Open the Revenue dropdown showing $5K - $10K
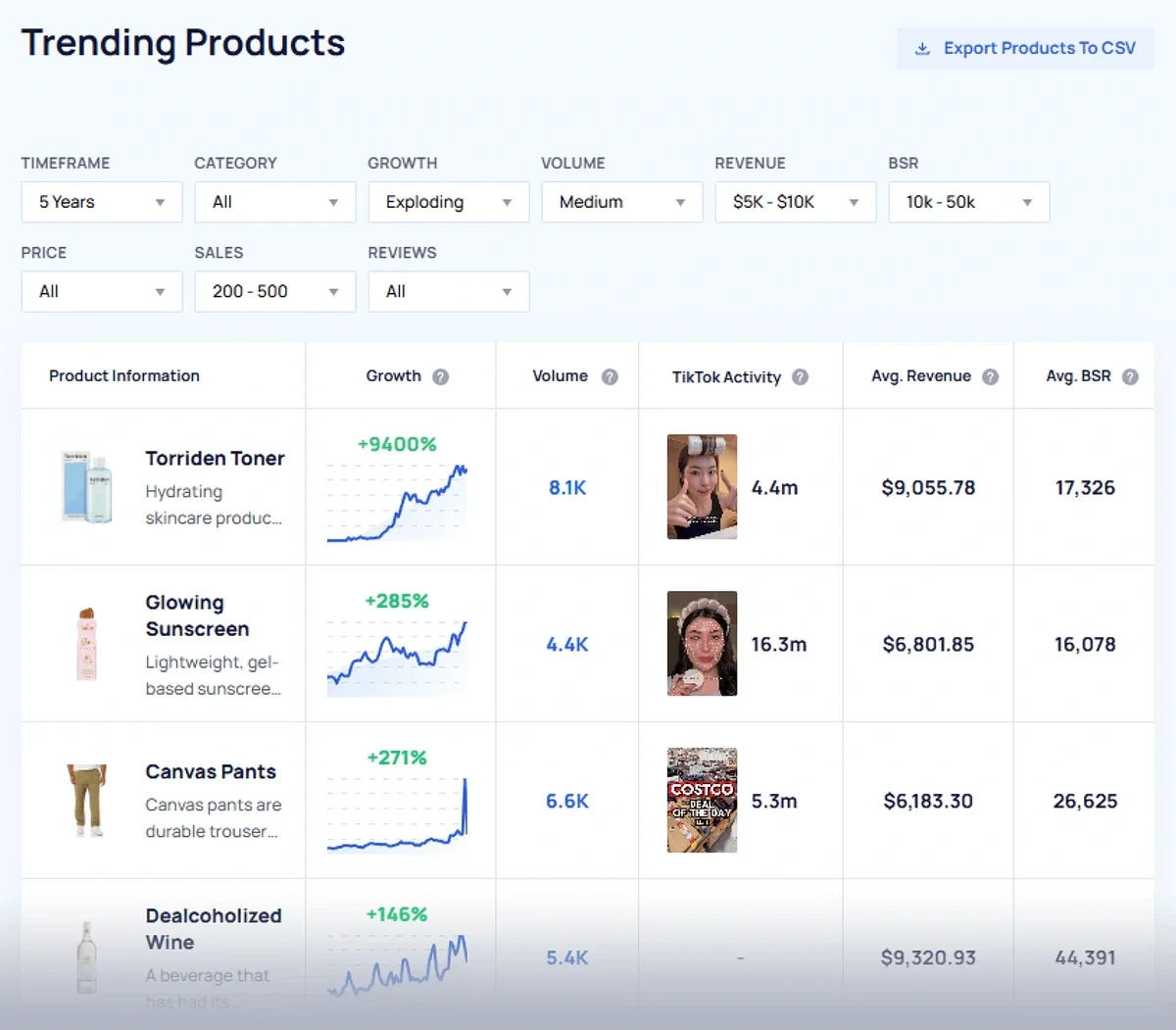Screen dimensions: 1176x1030 pyautogui.click(x=795, y=202)
